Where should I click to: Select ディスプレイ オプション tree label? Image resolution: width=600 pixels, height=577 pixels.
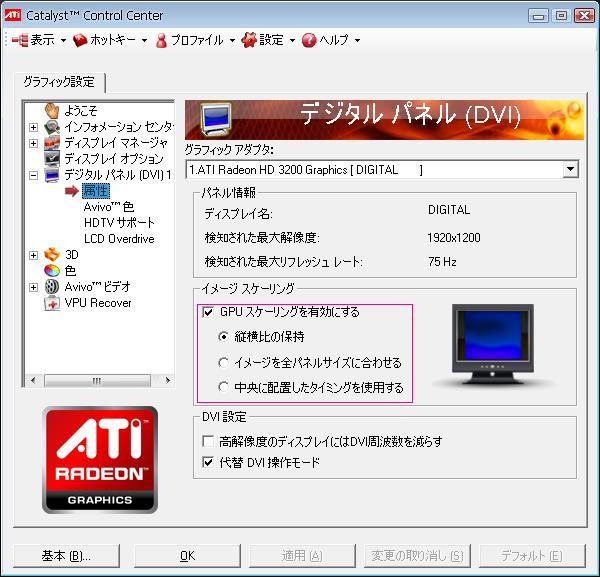tap(114, 159)
